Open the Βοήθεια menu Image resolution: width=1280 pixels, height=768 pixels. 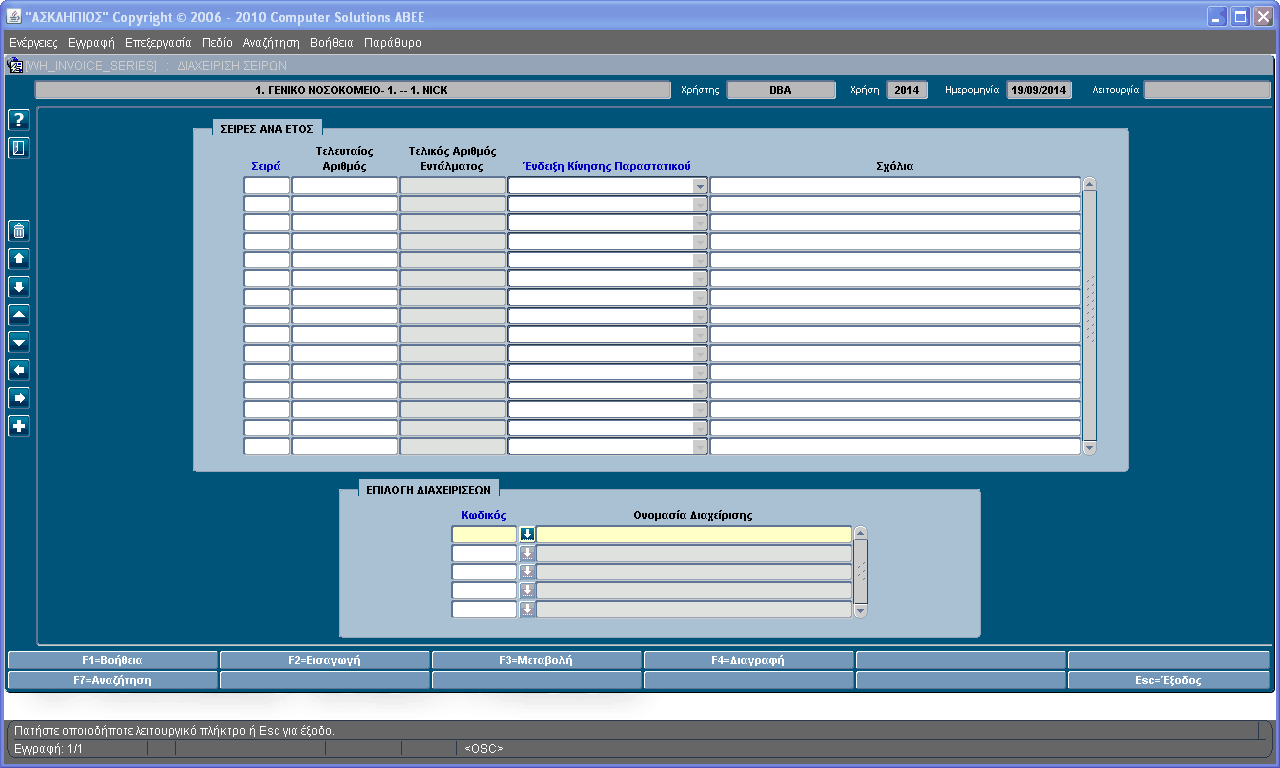pyautogui.click(x=332, y=43)
